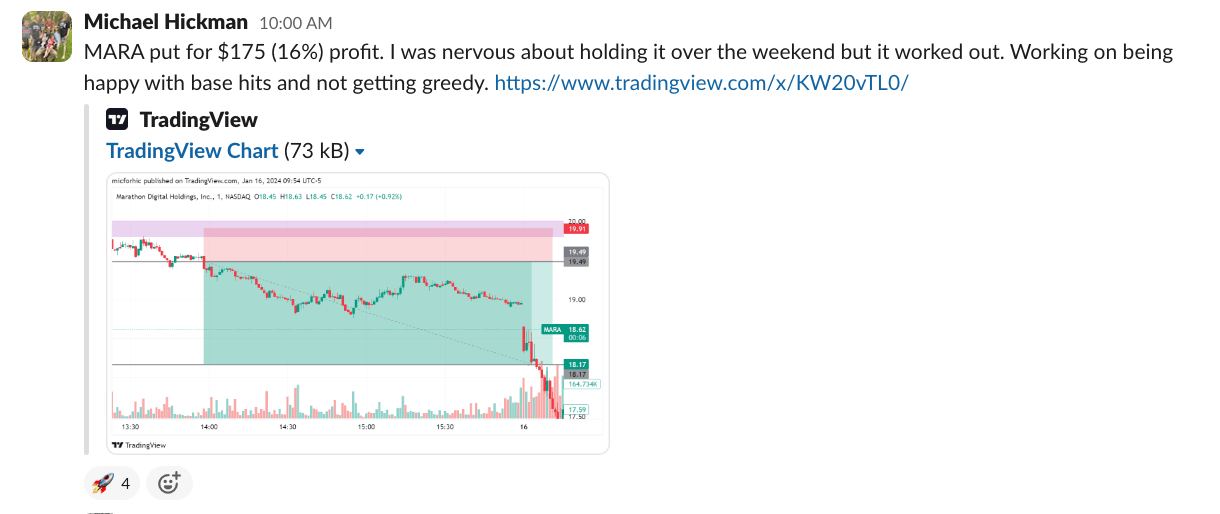
Task: Click Michael Hickman's profile avatar
Action: [x=46, y=37]
